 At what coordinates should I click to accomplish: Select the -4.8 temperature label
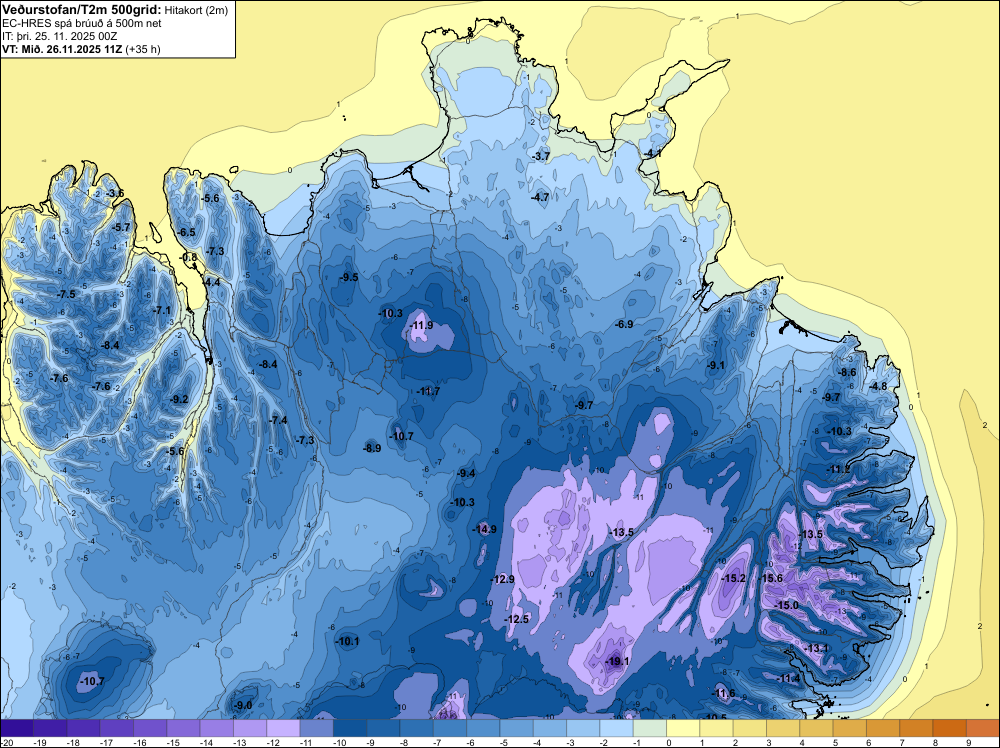pyautogui.click(x=878, y=386)
